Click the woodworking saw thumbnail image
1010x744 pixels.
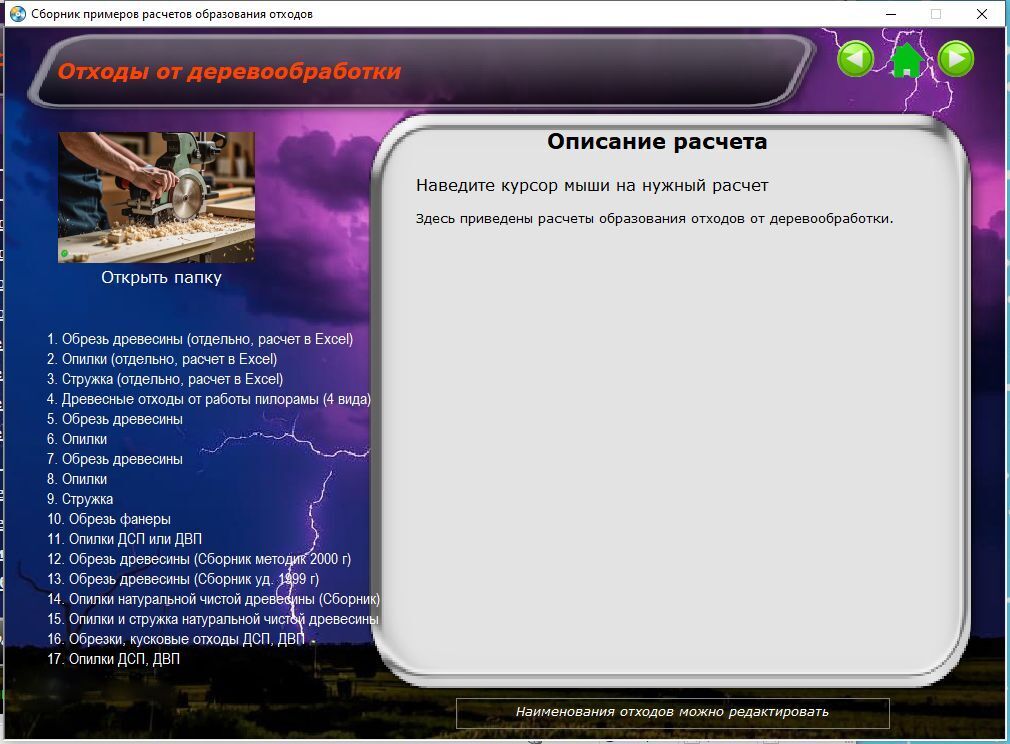(x=157, y=197)
